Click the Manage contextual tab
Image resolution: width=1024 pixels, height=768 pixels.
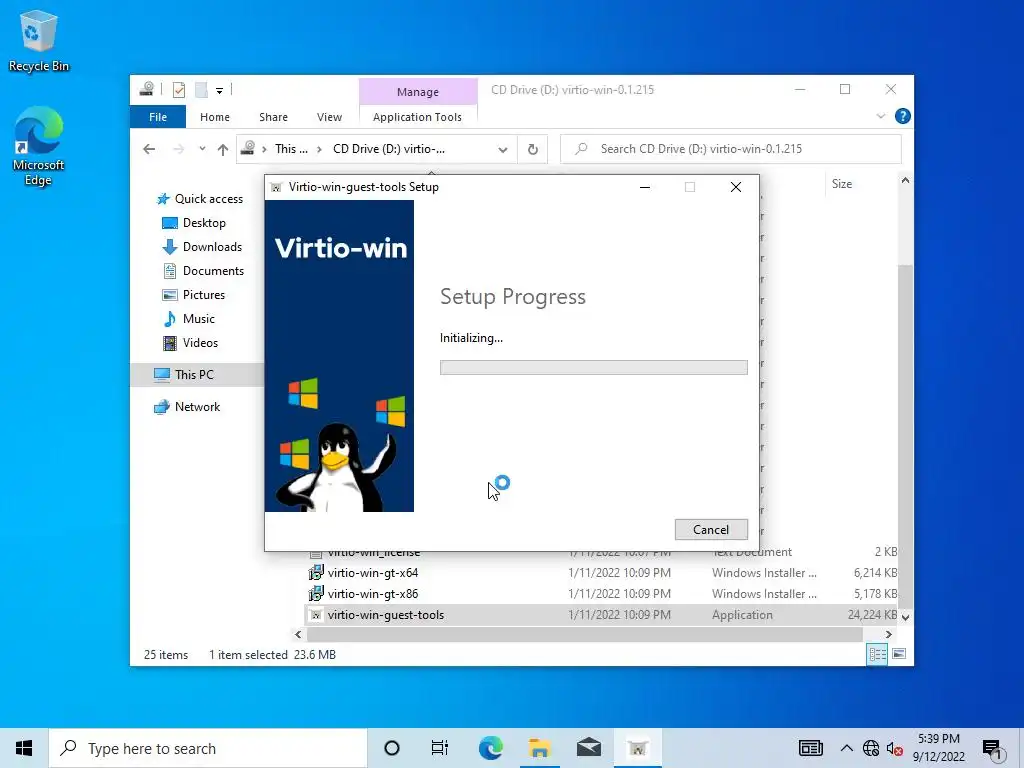coord(418,92)
